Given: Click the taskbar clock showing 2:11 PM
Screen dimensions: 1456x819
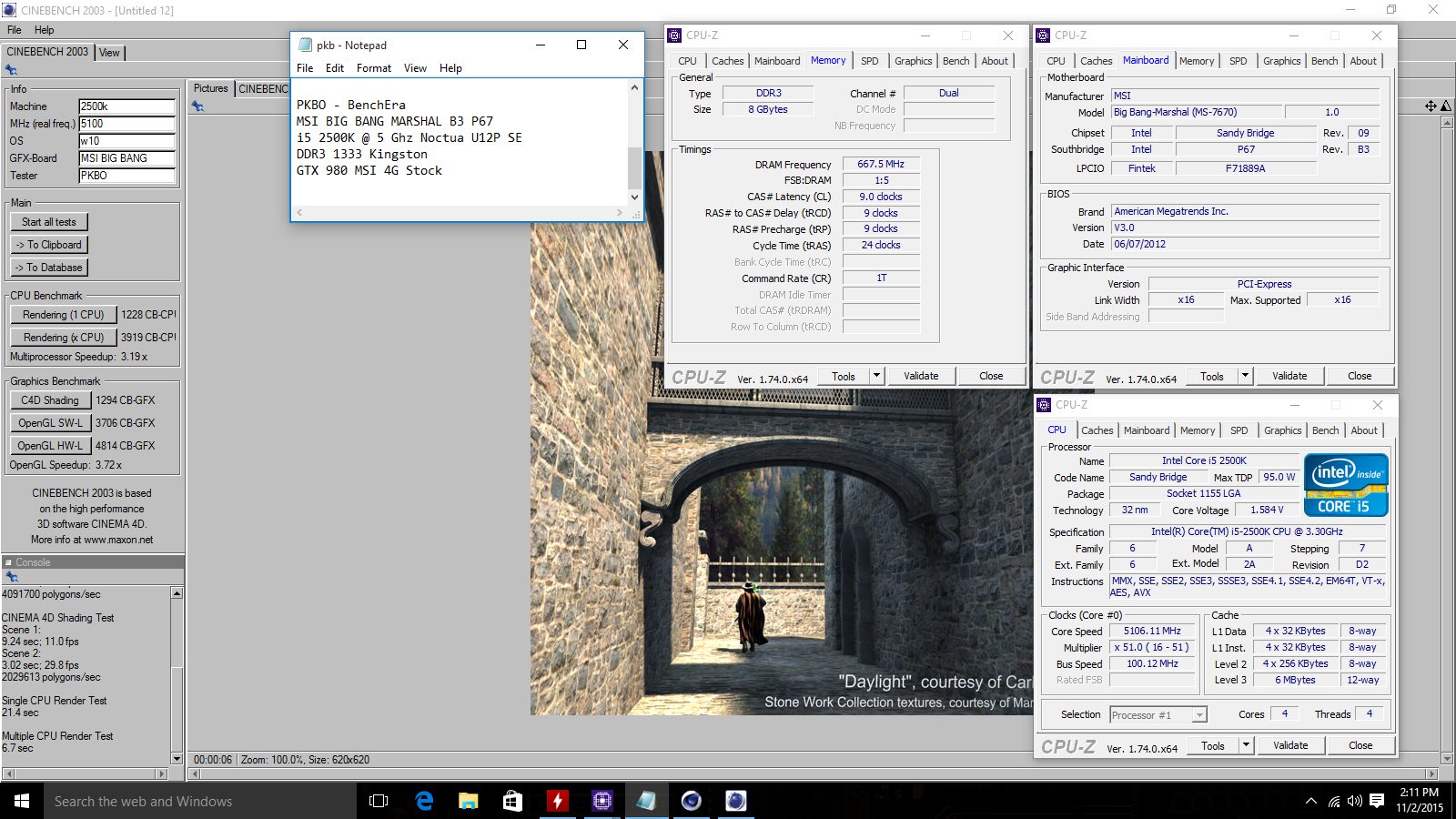Looking at the screenshot, I should [x=1420, y=801].
